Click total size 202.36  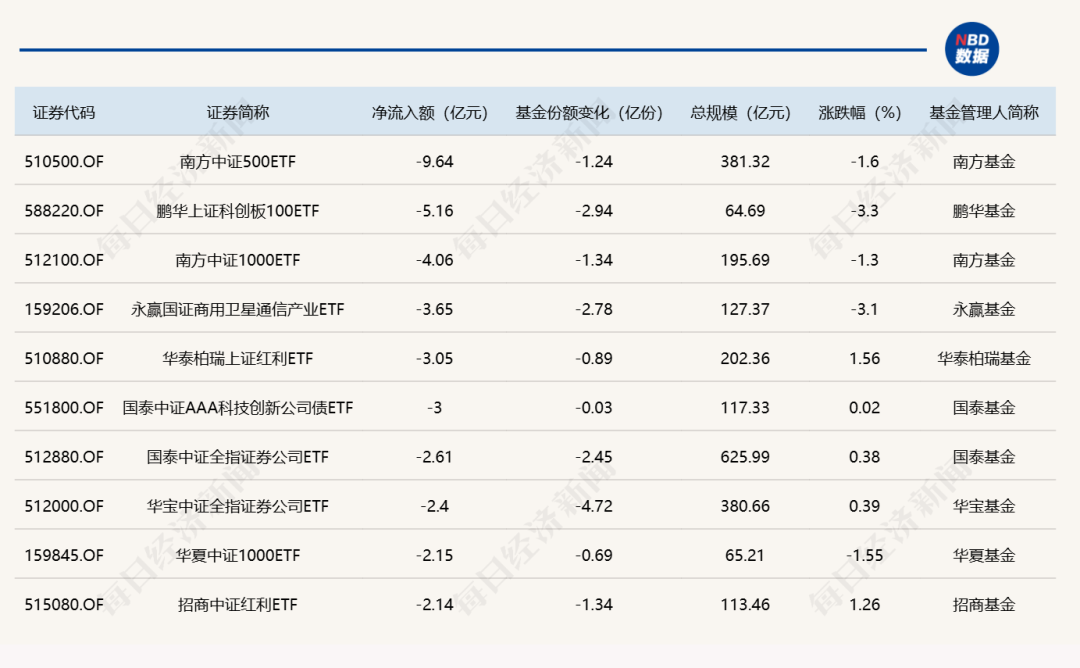[x=745, y=359]
